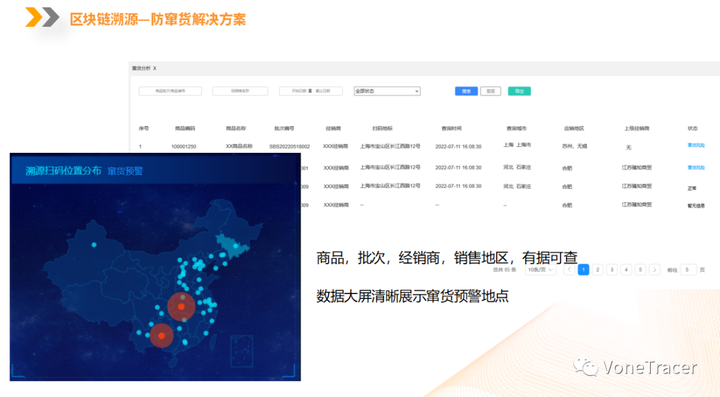Click the 批次编号 column header

click(284, 128)
